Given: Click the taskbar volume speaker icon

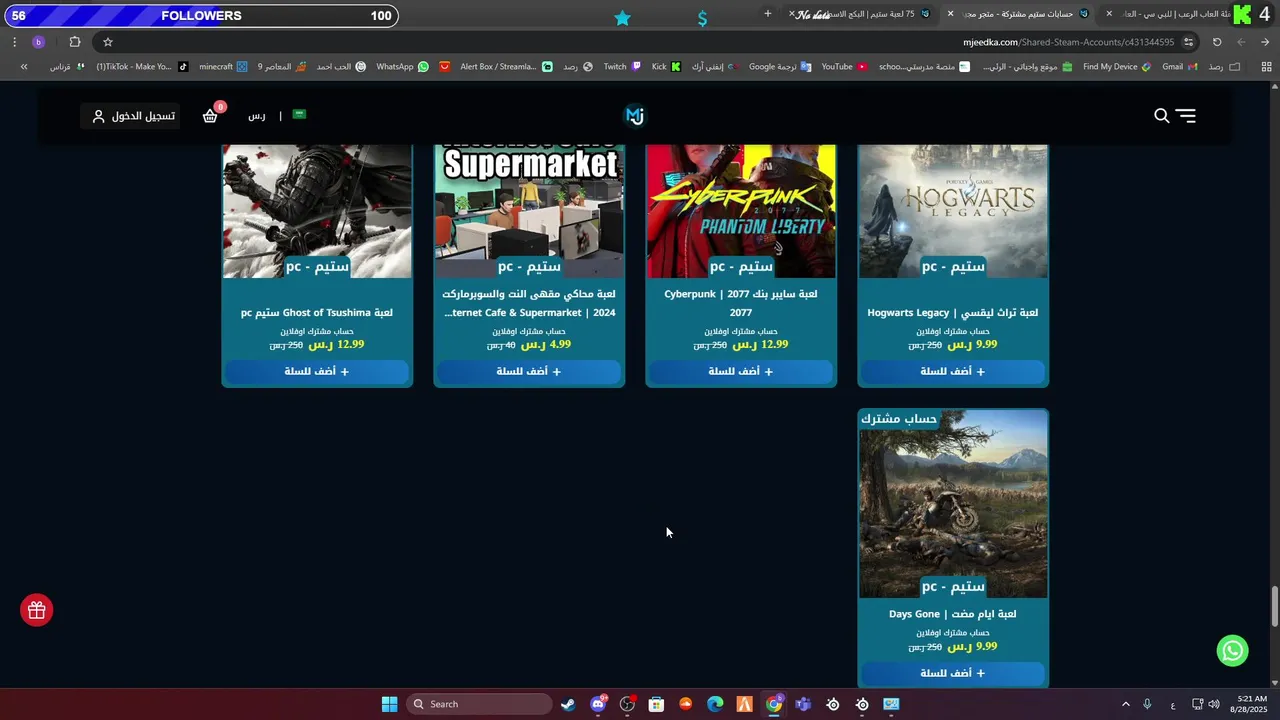Looking at the screenshot, I should pyautogui.click(x=1214, y=704).
